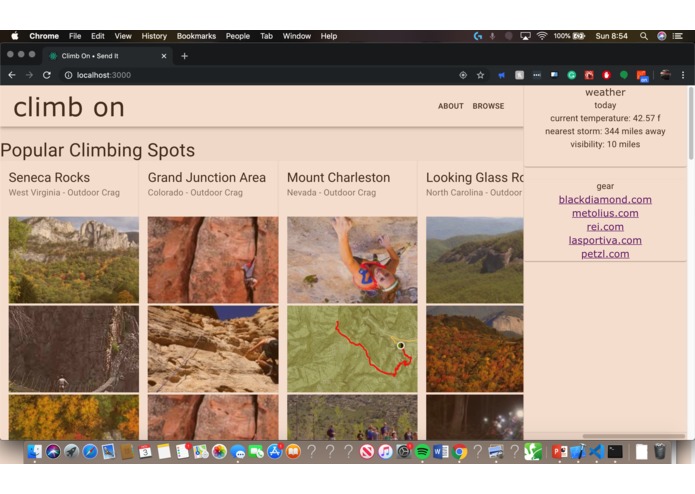Open Terminal from the Dock

click(x=615, y=451)
